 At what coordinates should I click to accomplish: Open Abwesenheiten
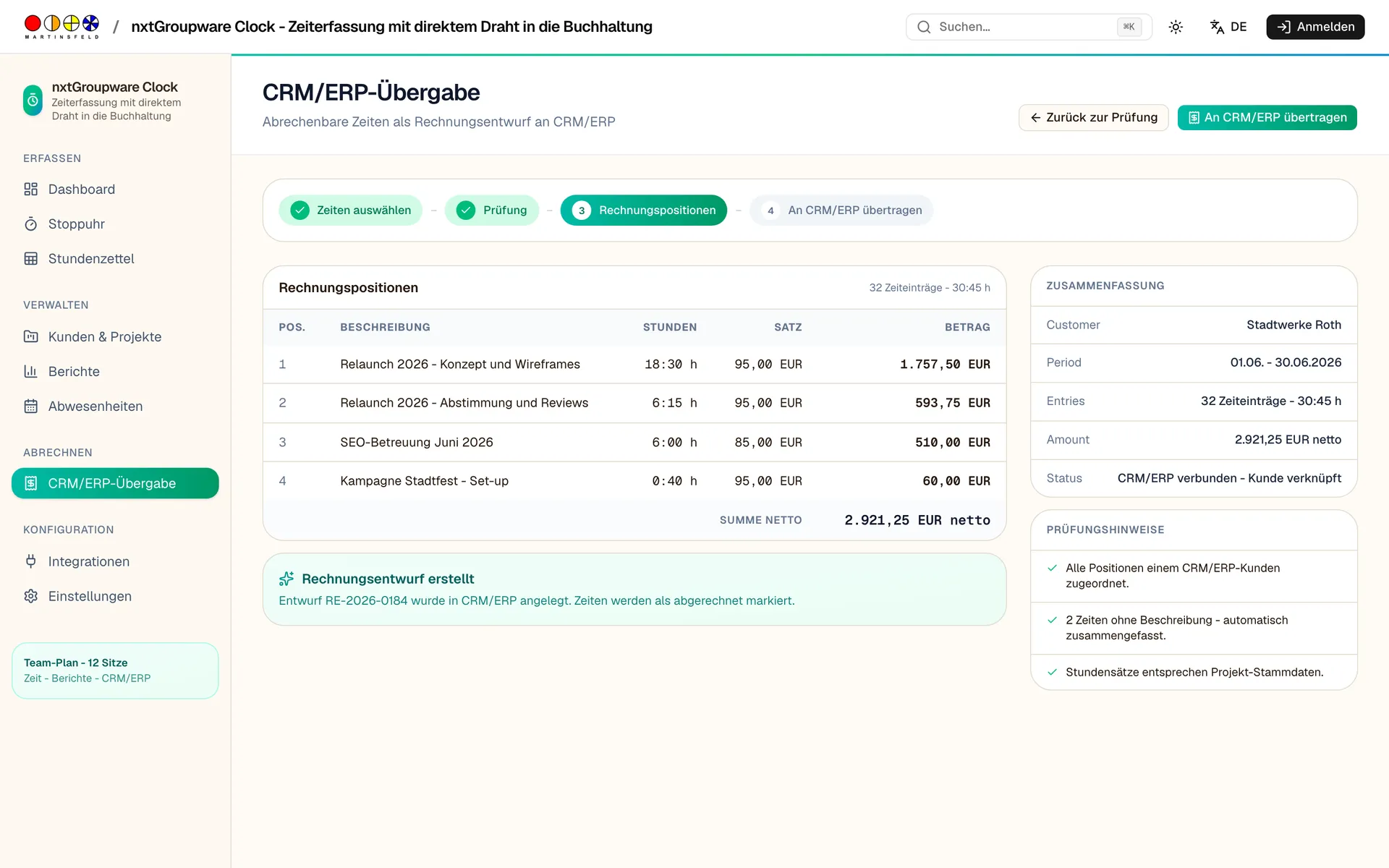115,407
